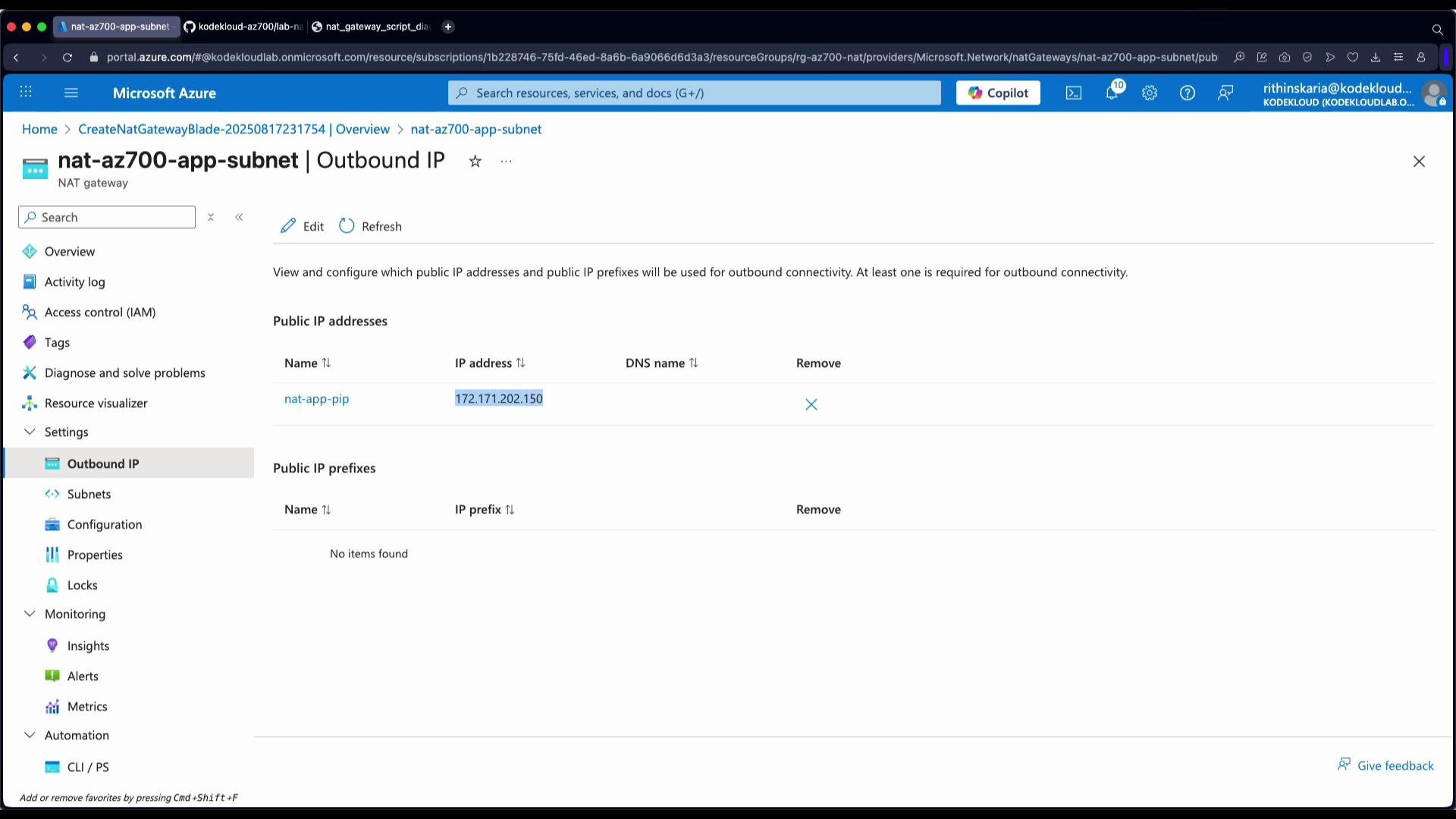Open a new browser tab

[448, 27]
